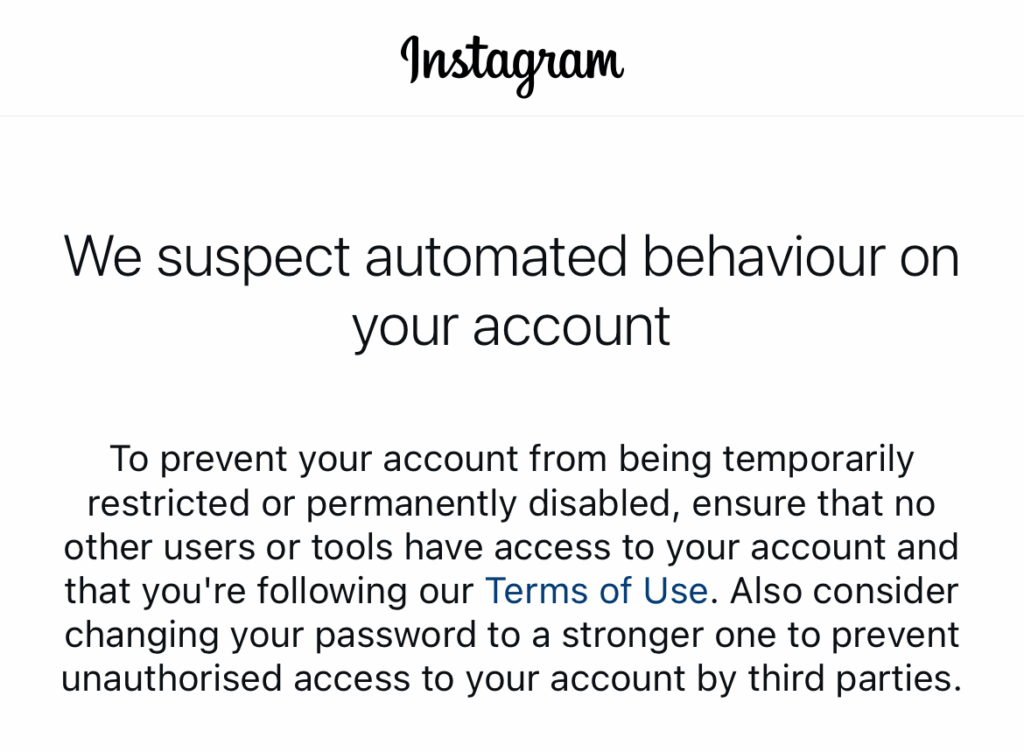1024x752 pixels.
Task: Click the words 'ensure that no'
Action: pyautogui.click(x=813, y=504)
